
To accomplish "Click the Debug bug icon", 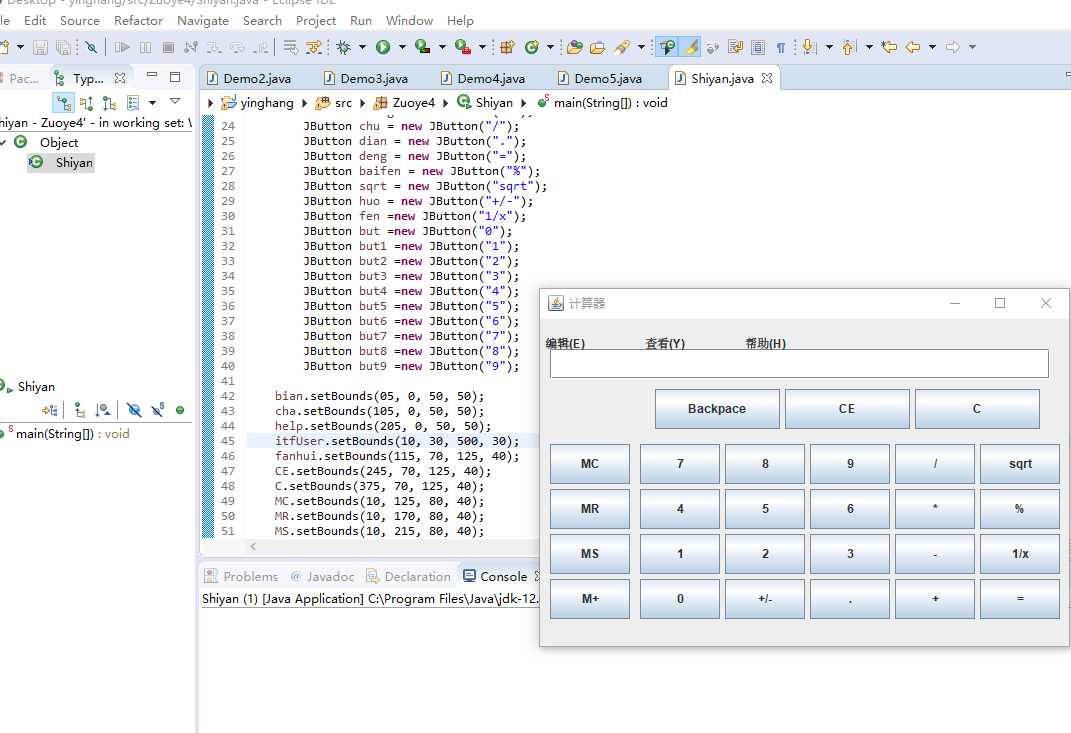I will point(344,47).
